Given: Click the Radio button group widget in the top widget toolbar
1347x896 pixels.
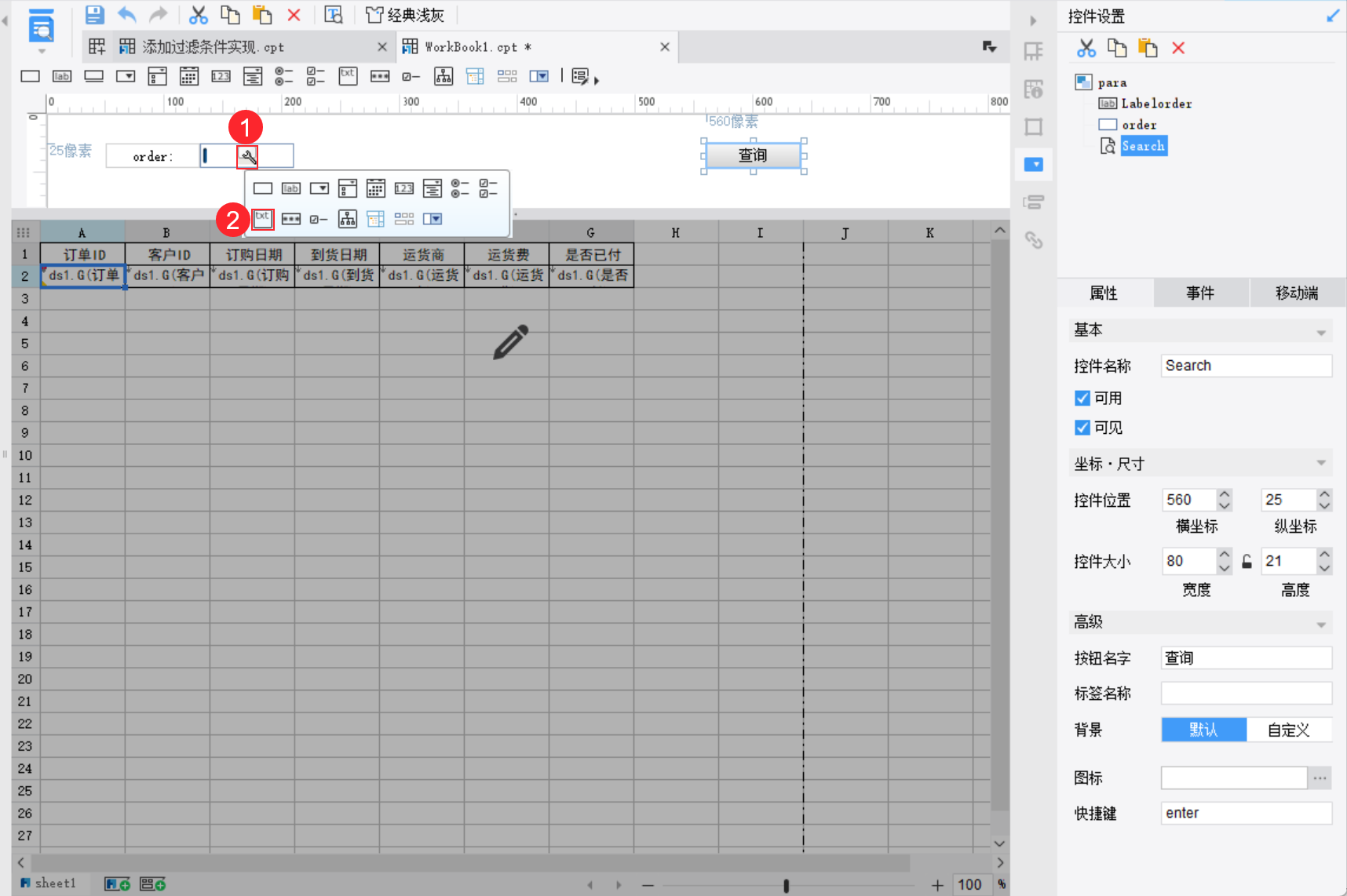Looking at the screenshot, I should click(284, 76).
